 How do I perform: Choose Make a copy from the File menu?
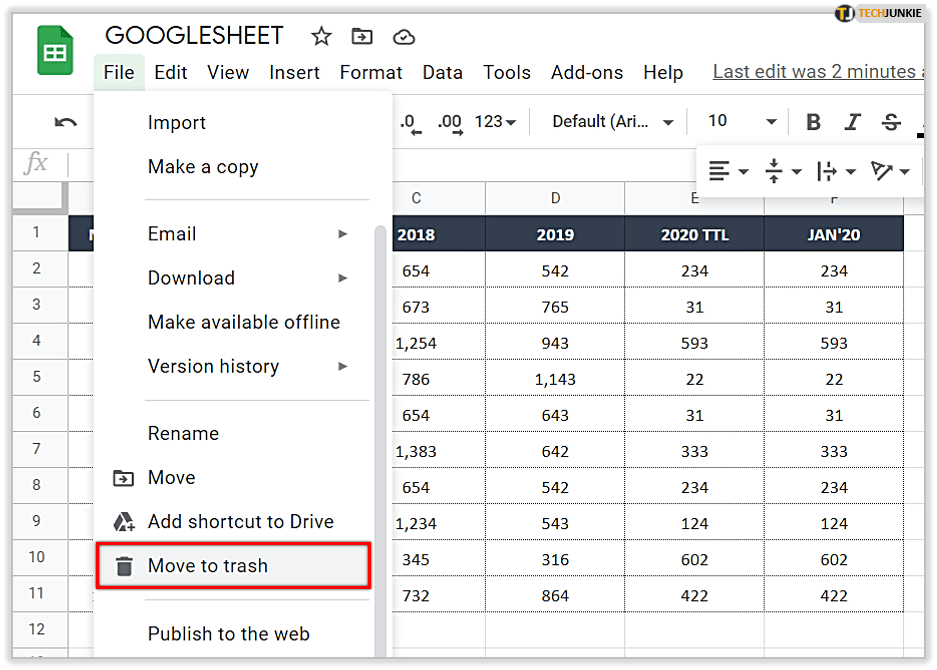(203, 167)
